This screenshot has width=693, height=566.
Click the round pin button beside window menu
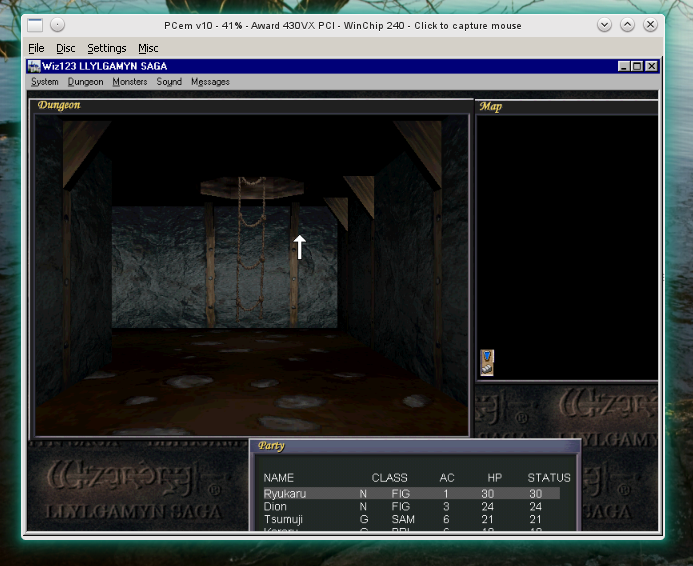[58, 24]
